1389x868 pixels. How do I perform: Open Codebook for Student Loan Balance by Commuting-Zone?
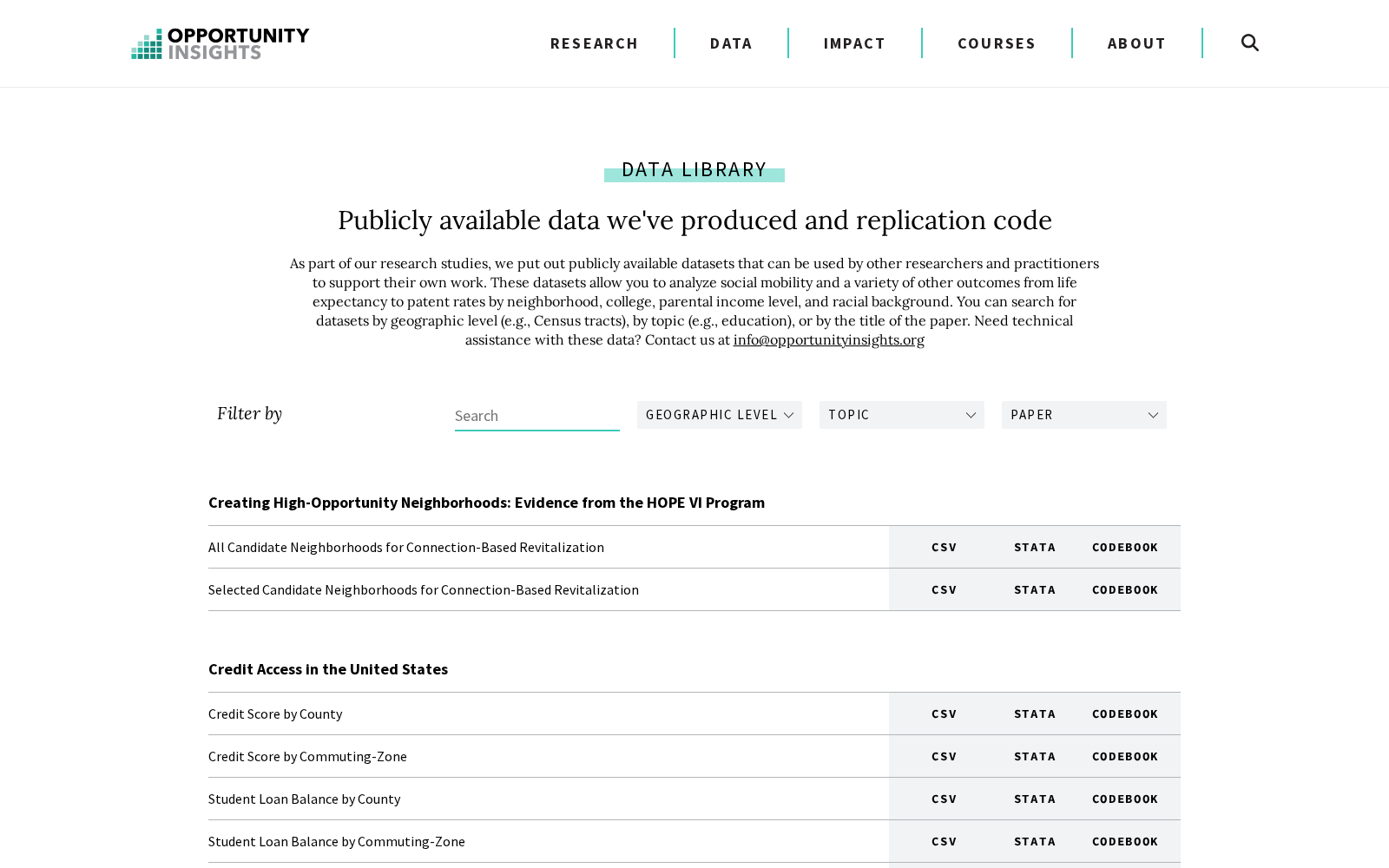coord(1125,841)
